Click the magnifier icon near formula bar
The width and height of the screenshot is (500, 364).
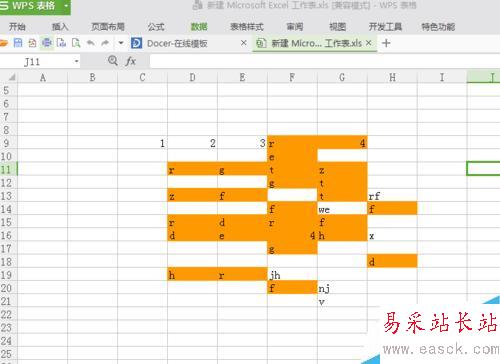(x=113, y=61)
